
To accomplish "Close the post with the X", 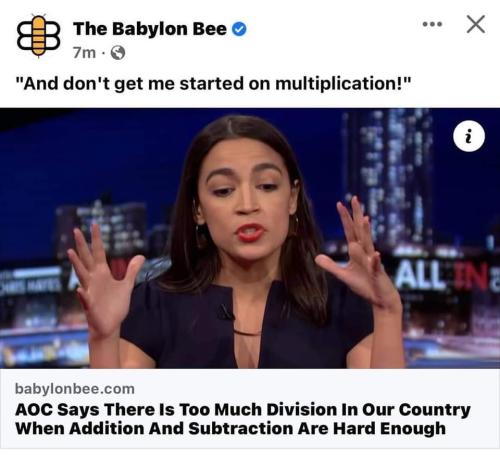I will click(476, 24).
